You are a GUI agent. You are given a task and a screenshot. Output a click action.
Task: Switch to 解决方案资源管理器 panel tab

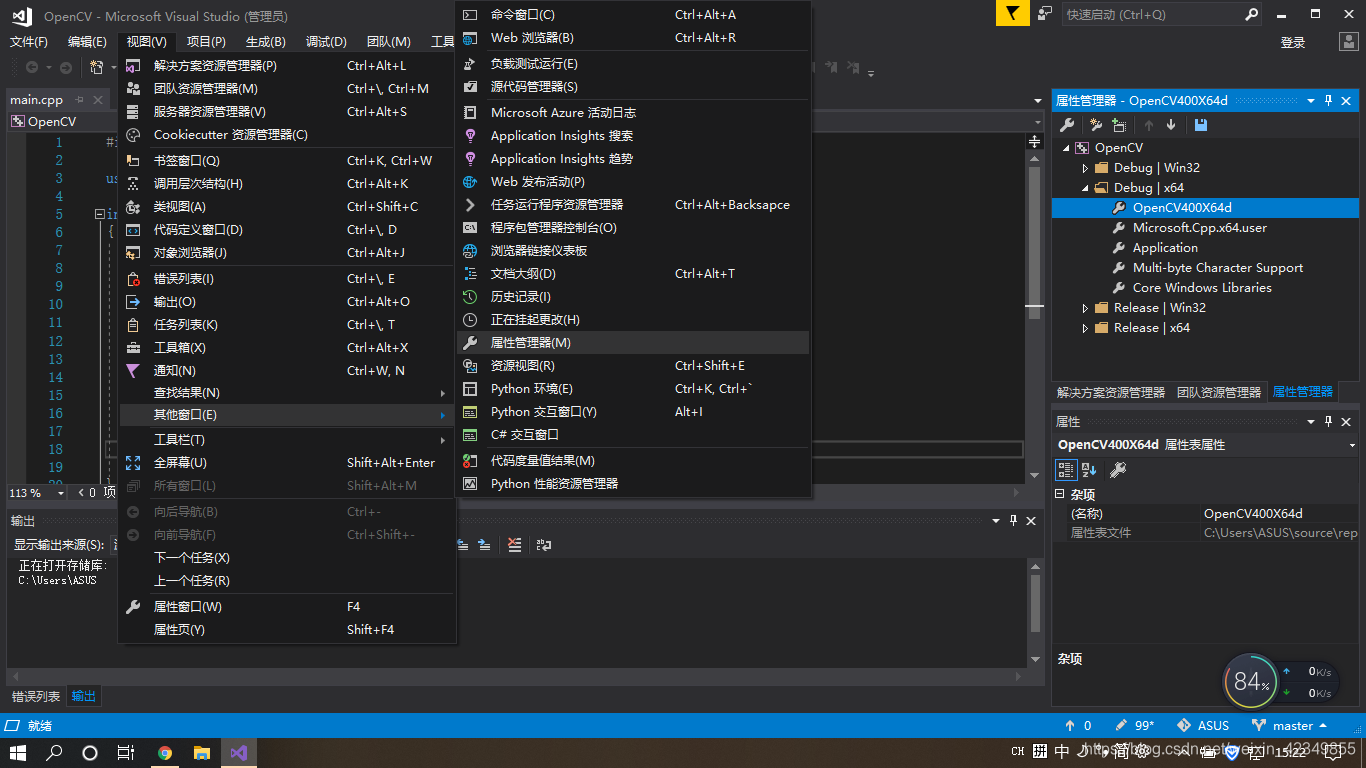[1110, 392]
